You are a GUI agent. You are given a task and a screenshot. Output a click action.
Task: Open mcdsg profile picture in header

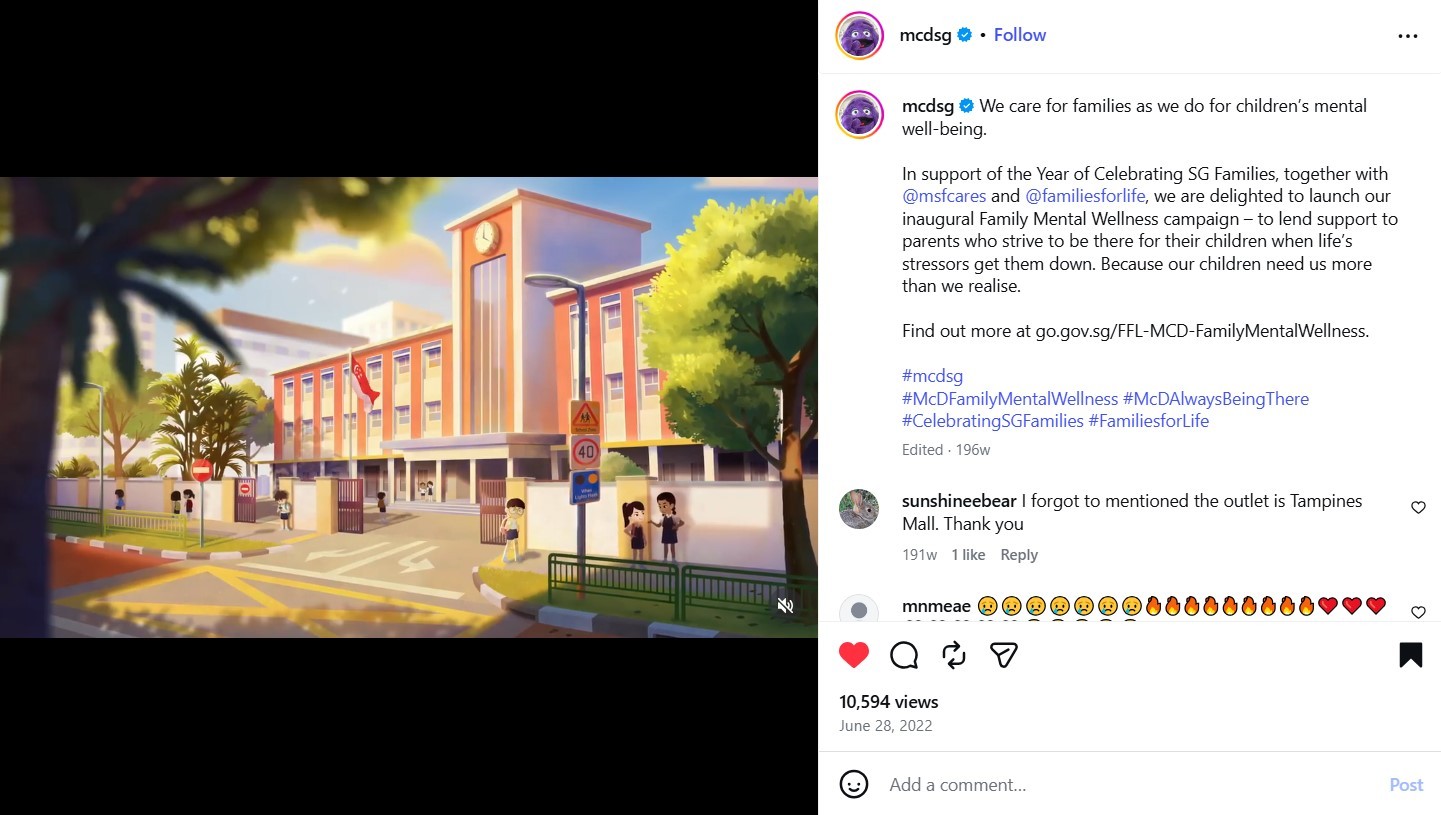(860, 36)
